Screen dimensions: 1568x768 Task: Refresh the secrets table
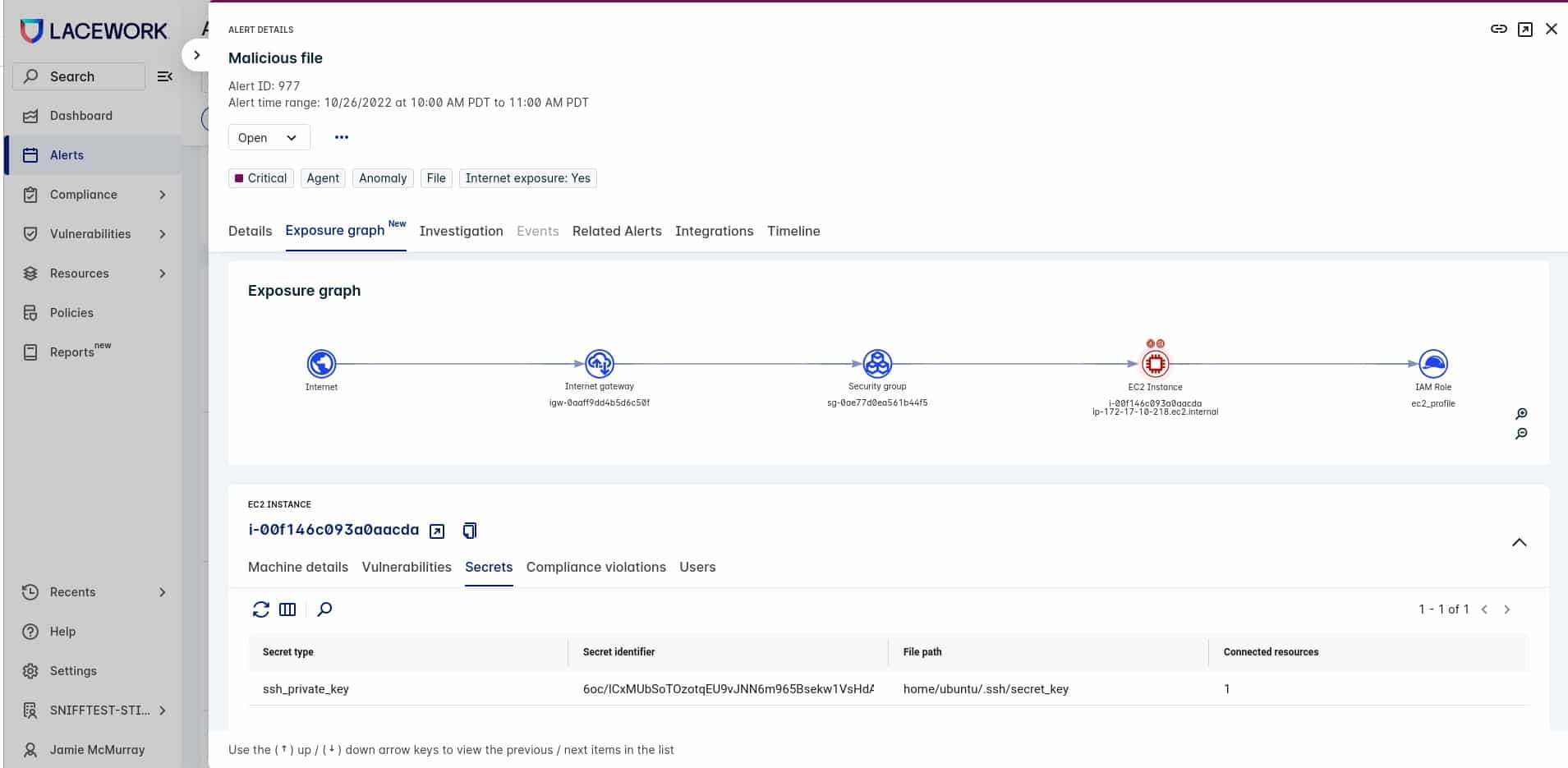pos(260,609)
